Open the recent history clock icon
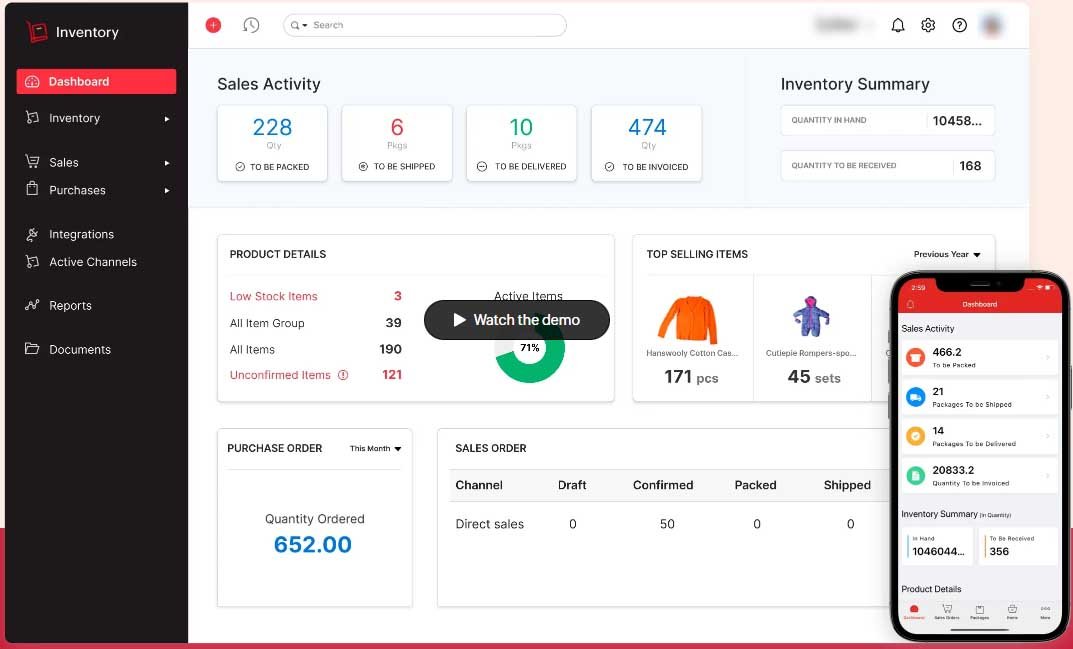 coord(251,25)
